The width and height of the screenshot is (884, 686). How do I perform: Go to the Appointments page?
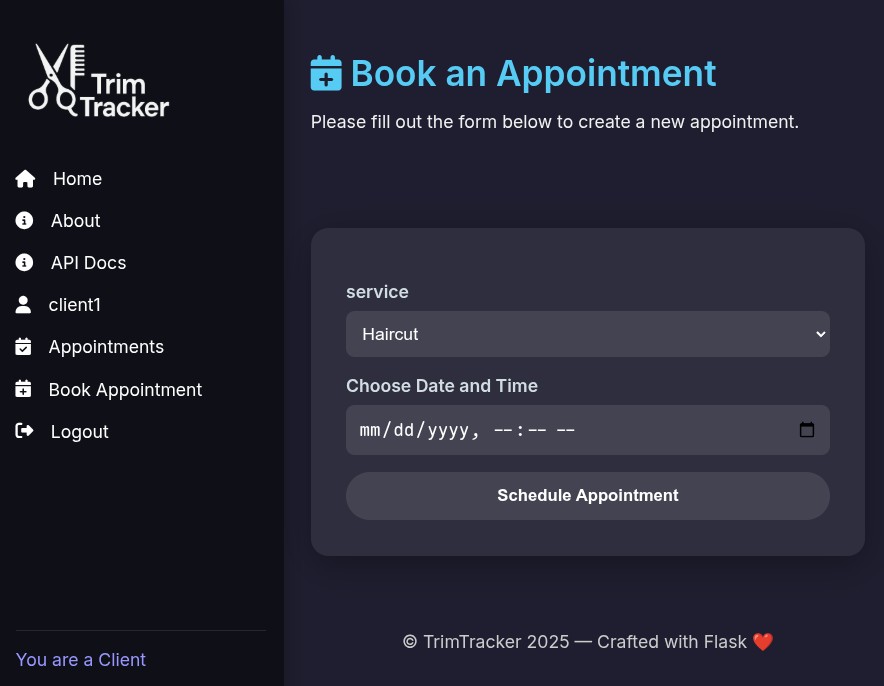[x=106, y=346]
